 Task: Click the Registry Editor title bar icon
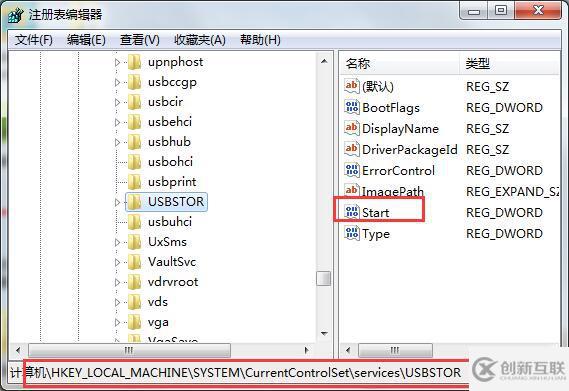click(16, 15)
